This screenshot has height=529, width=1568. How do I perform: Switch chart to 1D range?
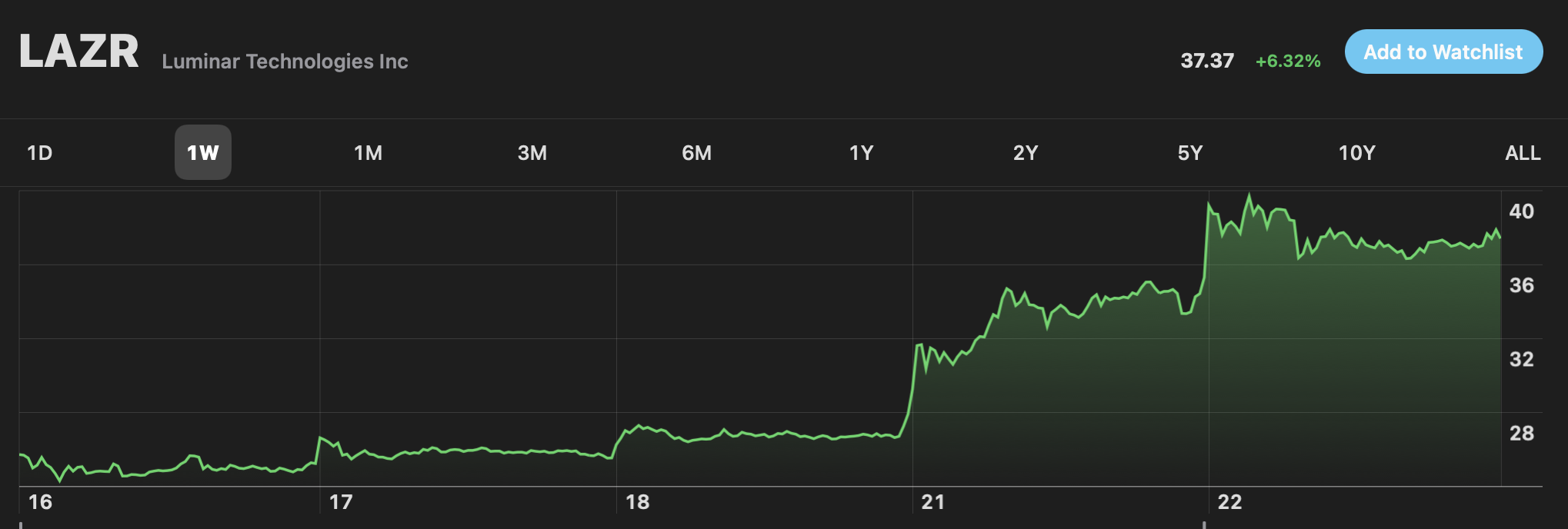pos(40,153)
